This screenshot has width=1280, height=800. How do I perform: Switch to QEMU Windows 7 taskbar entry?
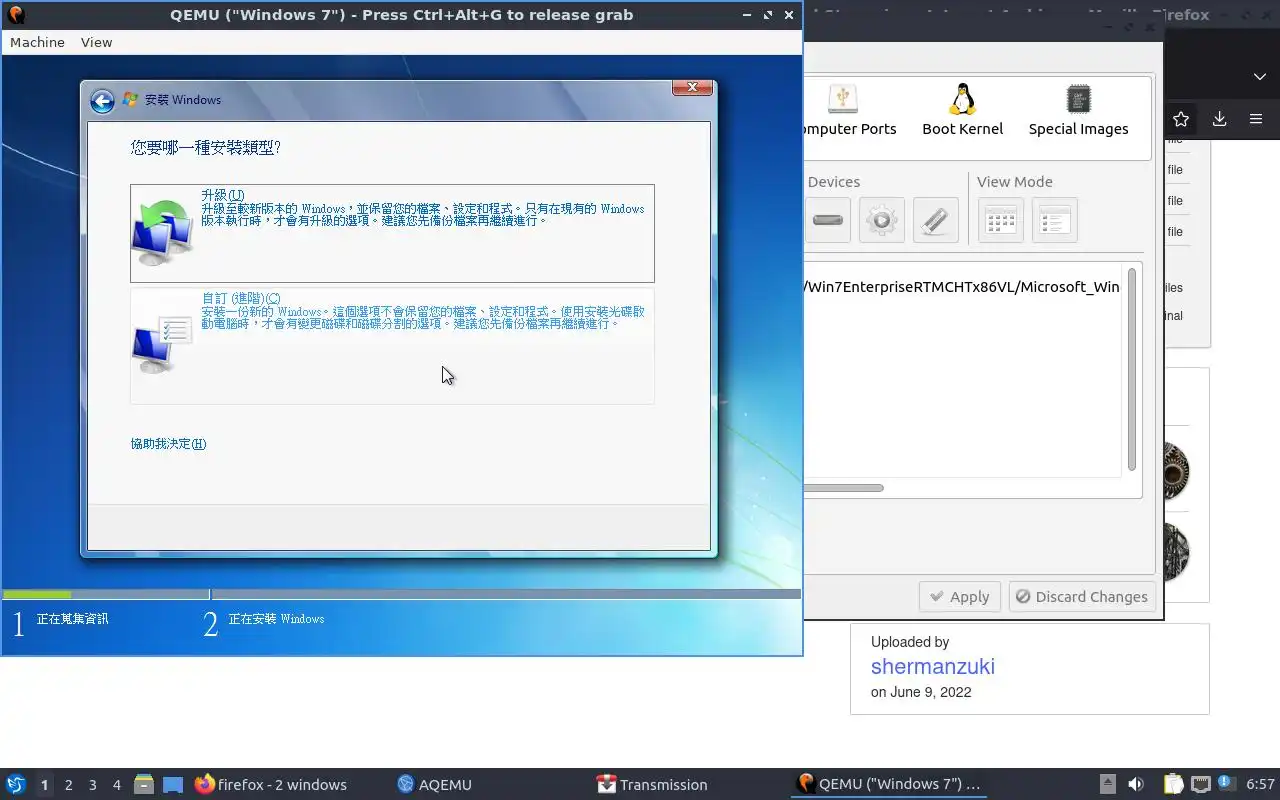(890, 785)
